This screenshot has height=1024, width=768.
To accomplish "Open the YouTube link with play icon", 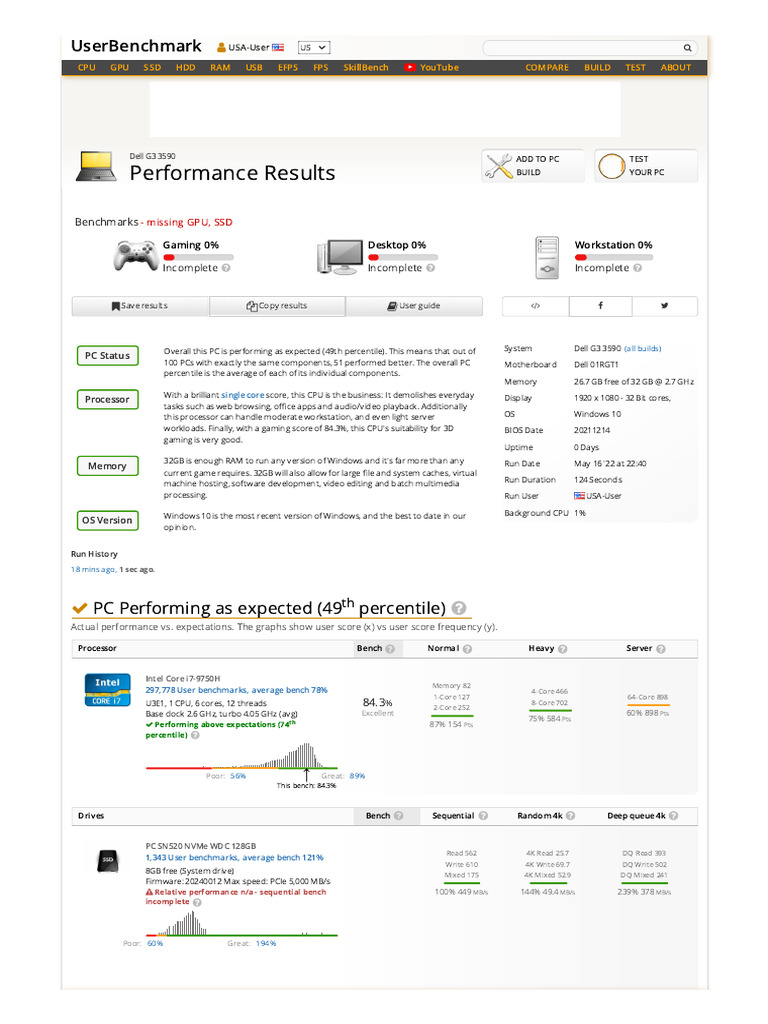I will coord(432,67).
